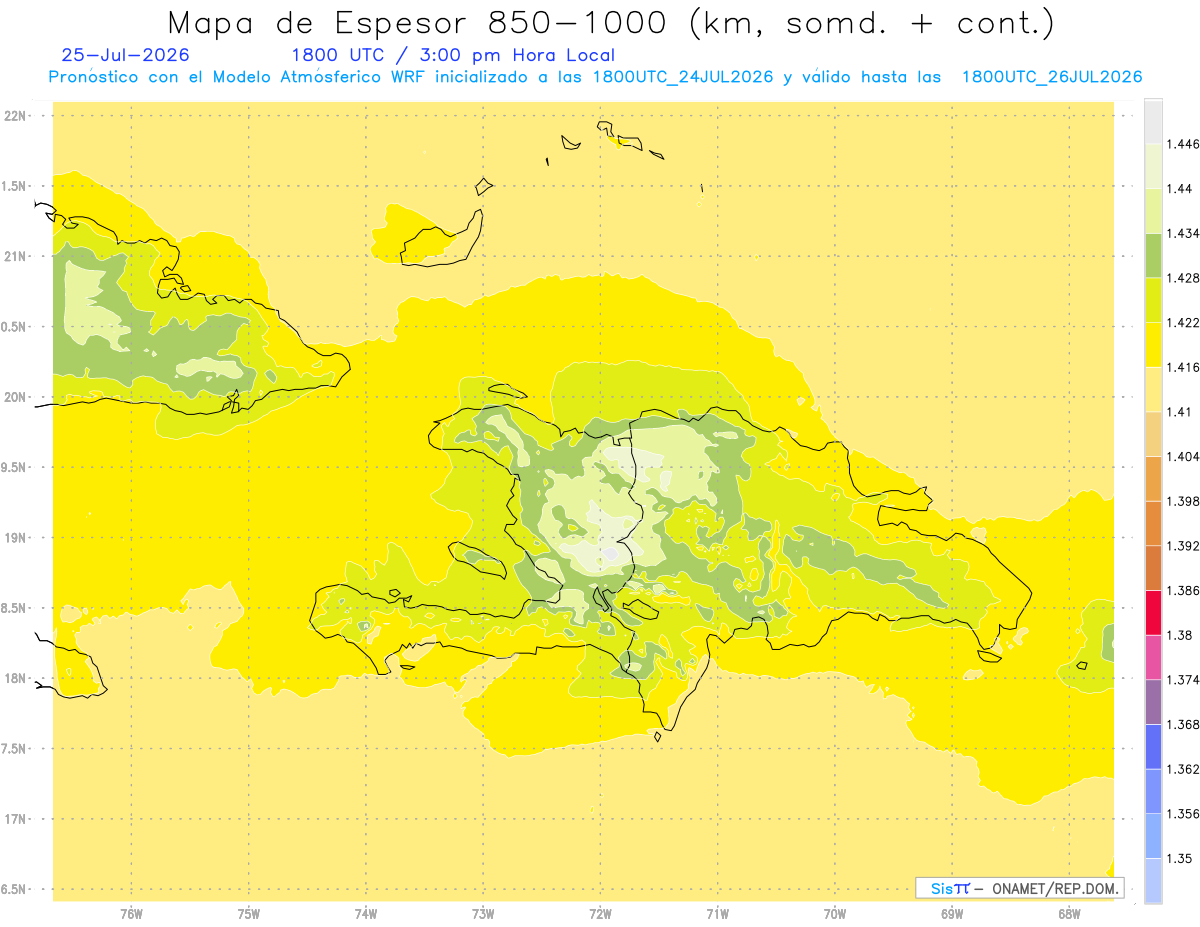Click the legend value '1.386'
This screenshot has height=927, width=1200.
[1183, 591]
